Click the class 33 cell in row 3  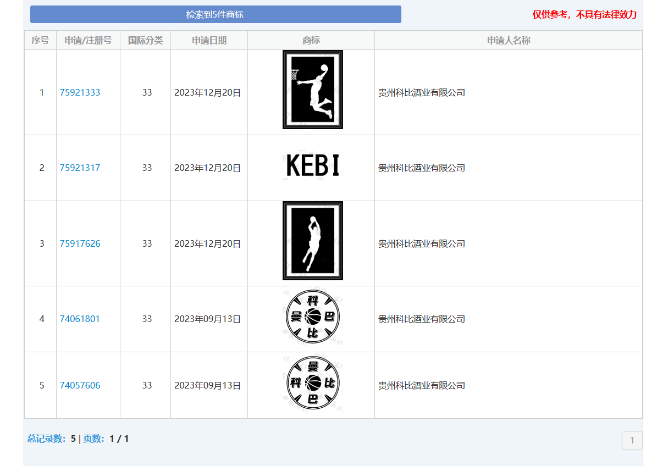[147, 244]
